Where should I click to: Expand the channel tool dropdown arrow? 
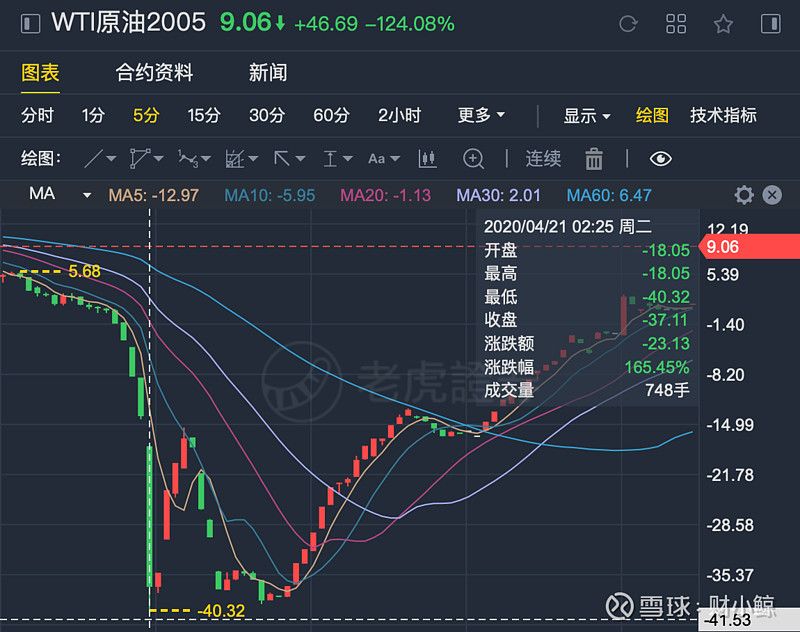pyautogui.click(x=159, y=159)
